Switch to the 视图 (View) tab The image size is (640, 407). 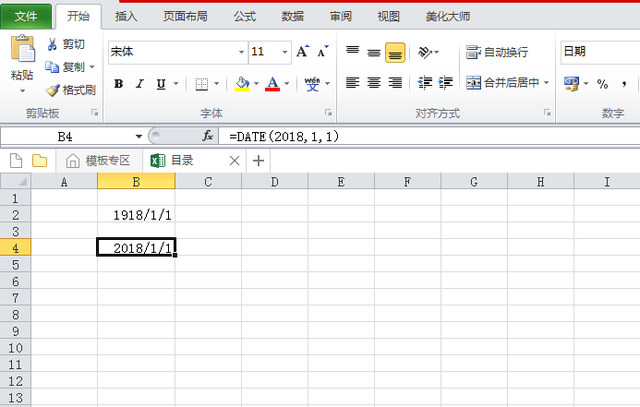tap(389, 16)
